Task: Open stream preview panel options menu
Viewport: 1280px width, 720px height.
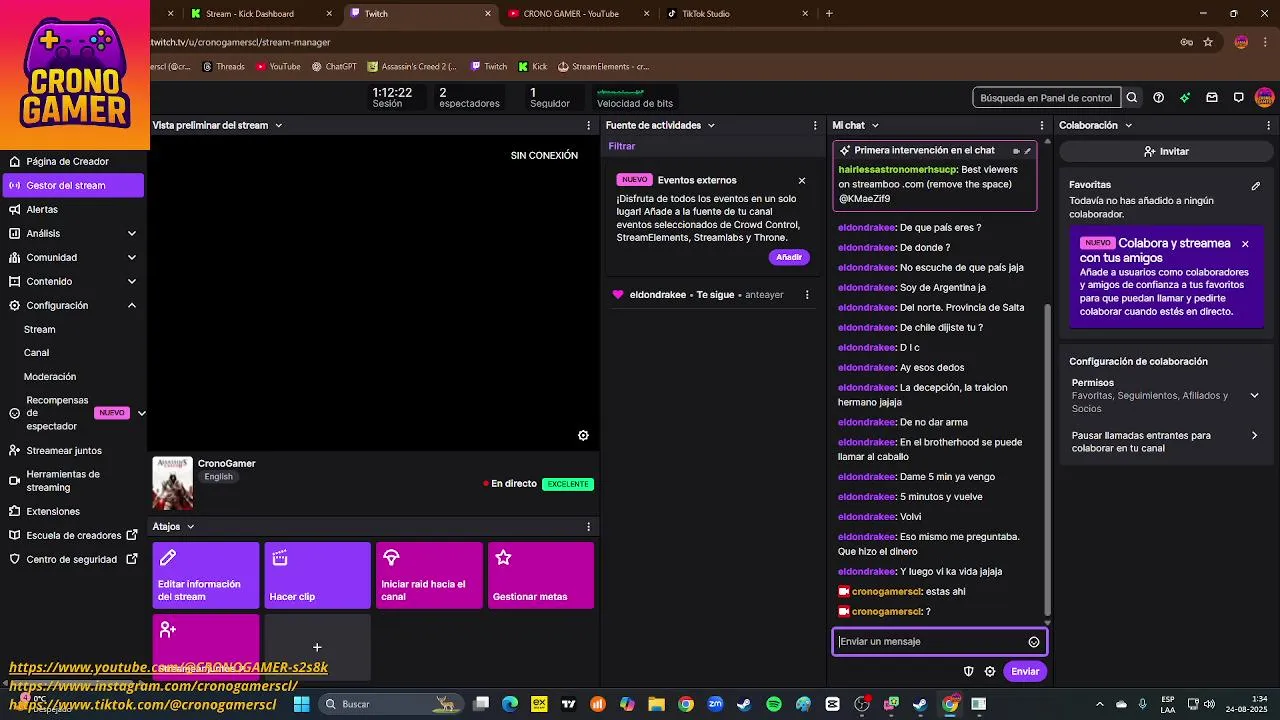Action: (588, 126)
